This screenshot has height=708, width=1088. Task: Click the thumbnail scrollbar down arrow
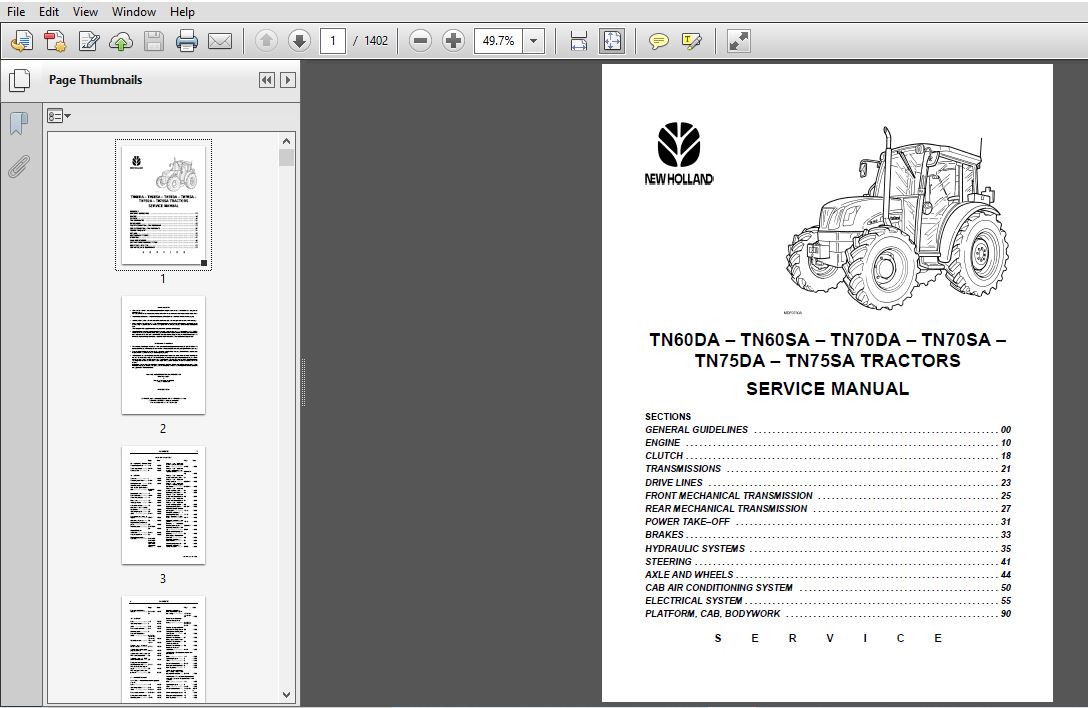pos(287,694)
